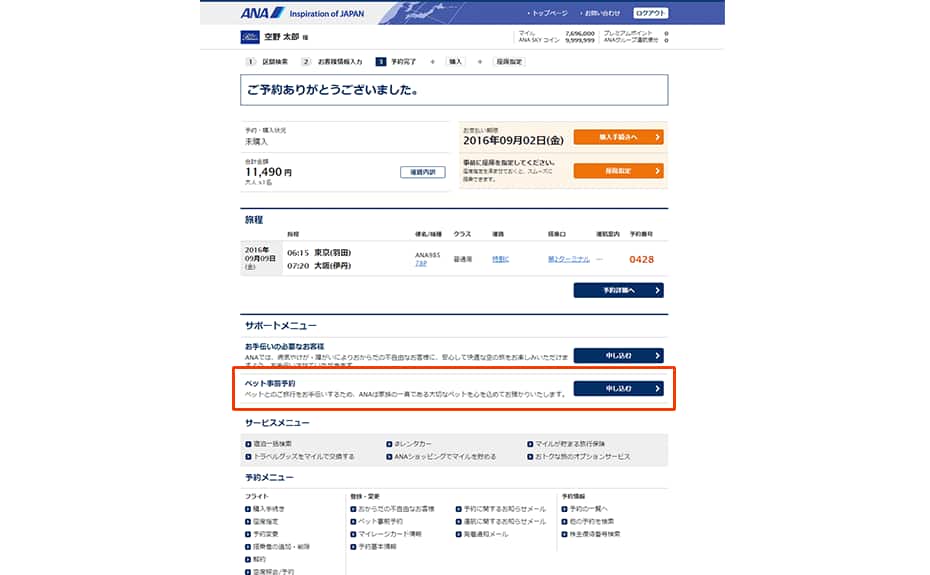Click the ログアウト logout button
Viewport: 930px width, 575px height.
pyautogui.click(x=650, y=12)
